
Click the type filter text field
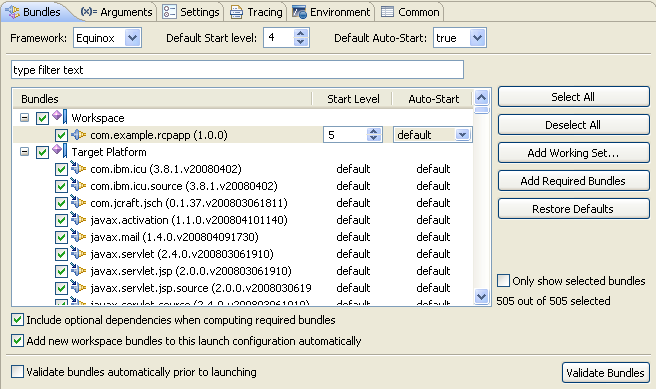pos(237,69)
